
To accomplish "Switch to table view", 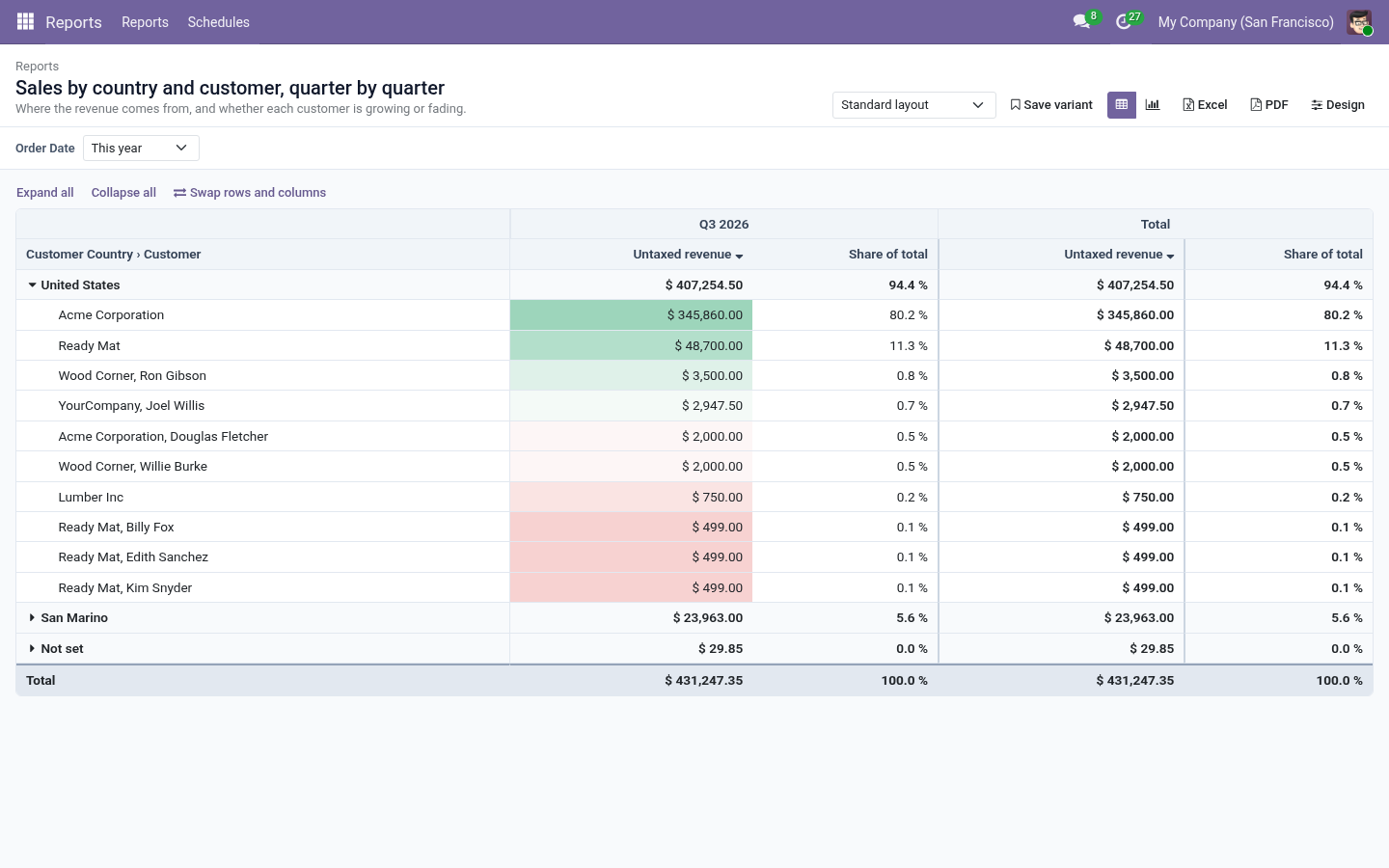I will pyautogui.click(x=1122, y=105).
